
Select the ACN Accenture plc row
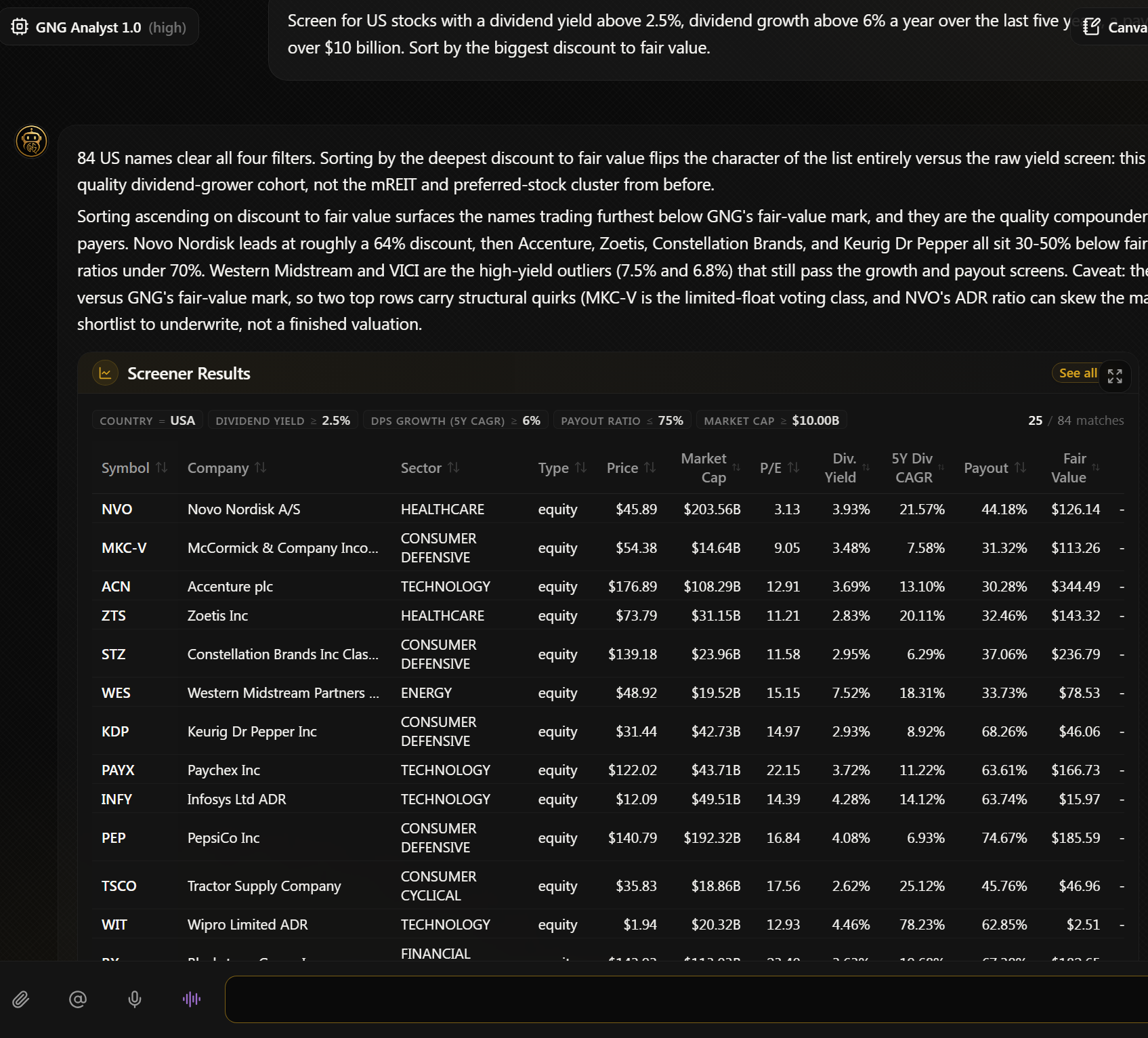coord(608,587)
